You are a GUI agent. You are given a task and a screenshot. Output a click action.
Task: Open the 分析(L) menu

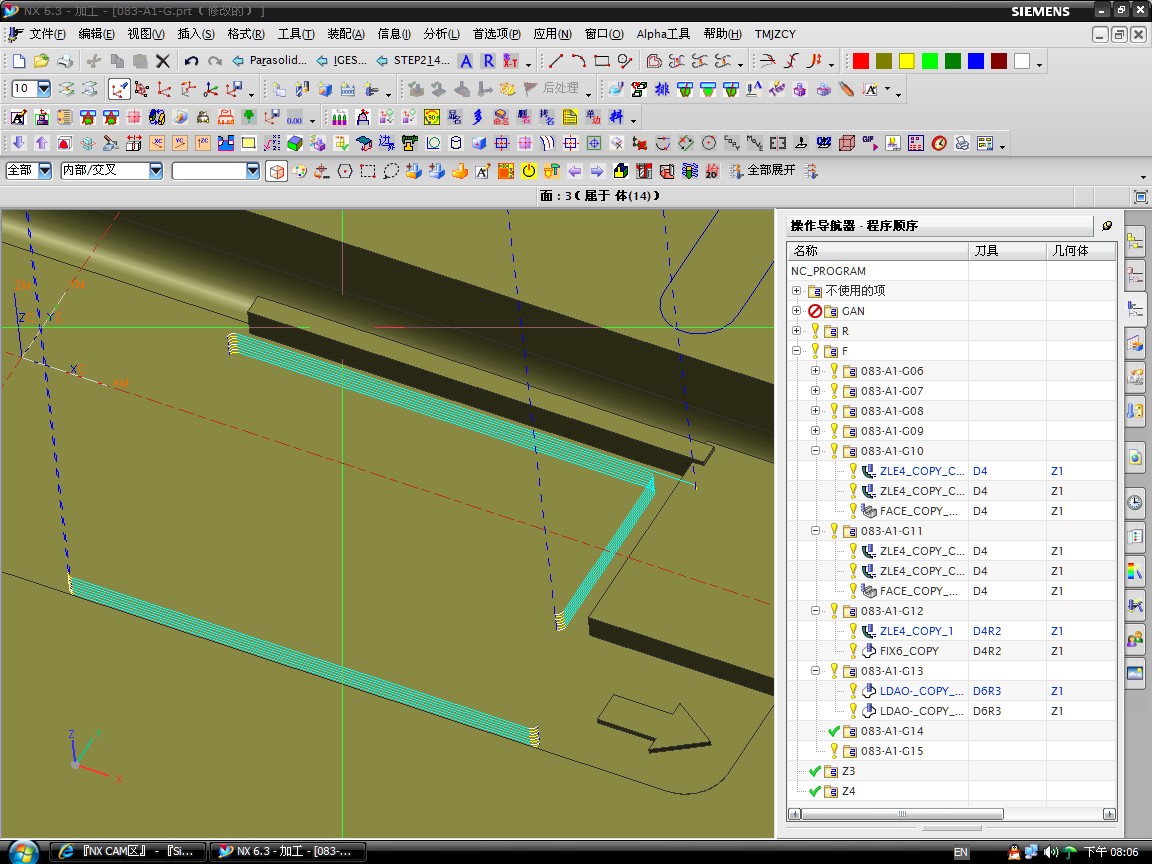pos(441,34)
